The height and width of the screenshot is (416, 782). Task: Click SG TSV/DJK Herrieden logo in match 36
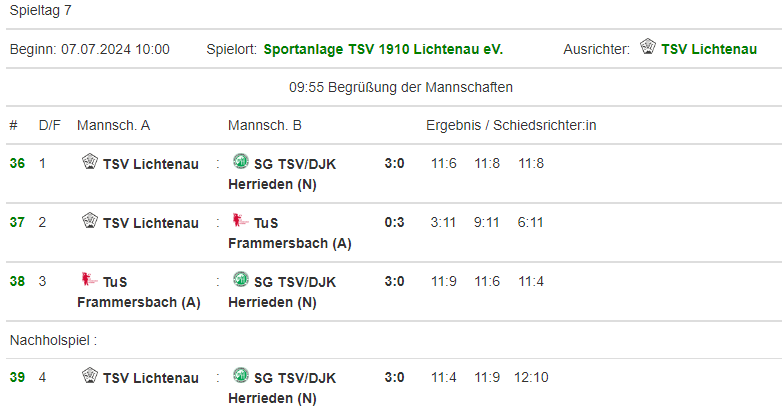241,161
